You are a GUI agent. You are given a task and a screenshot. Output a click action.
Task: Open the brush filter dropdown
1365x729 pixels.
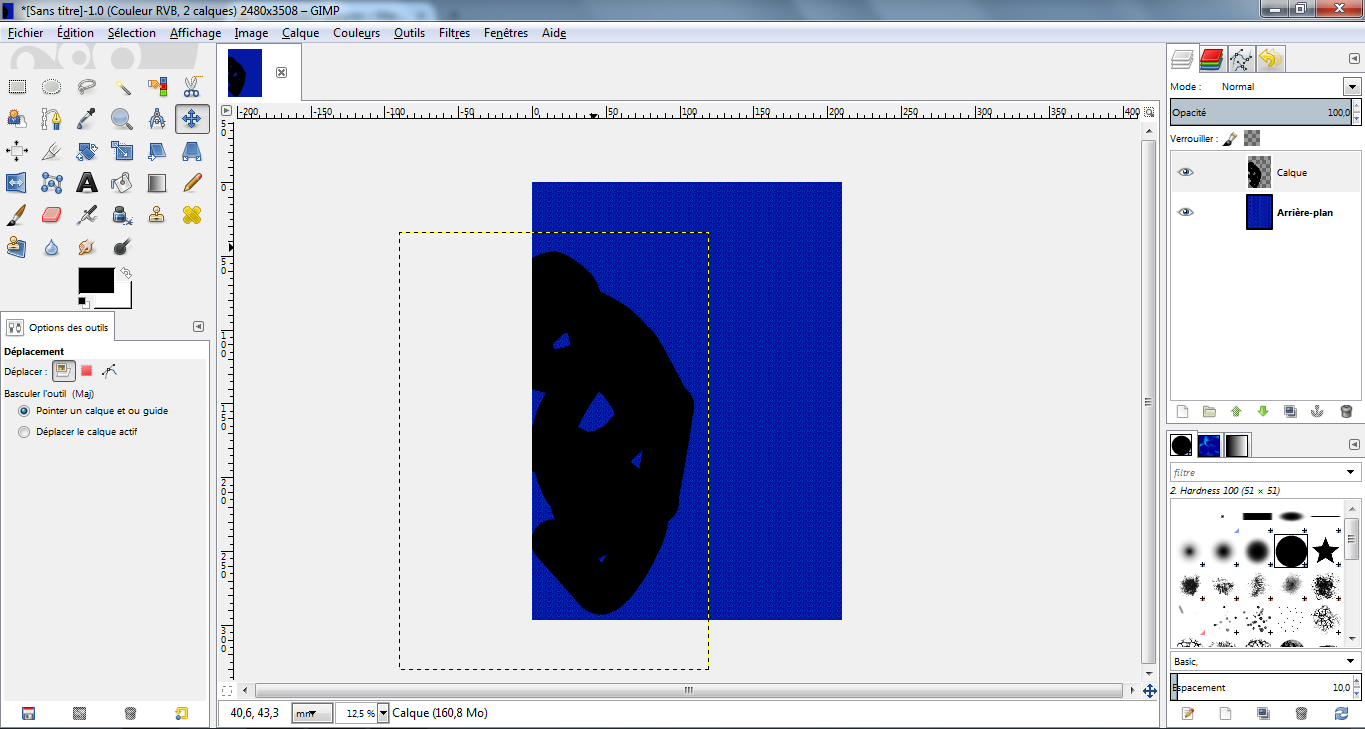pyautogui.click(x=1351, y=472)
